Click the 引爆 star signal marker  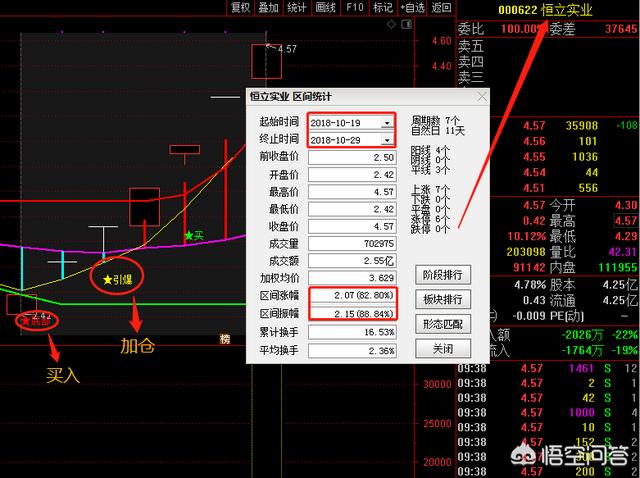(x=118, y=280)
